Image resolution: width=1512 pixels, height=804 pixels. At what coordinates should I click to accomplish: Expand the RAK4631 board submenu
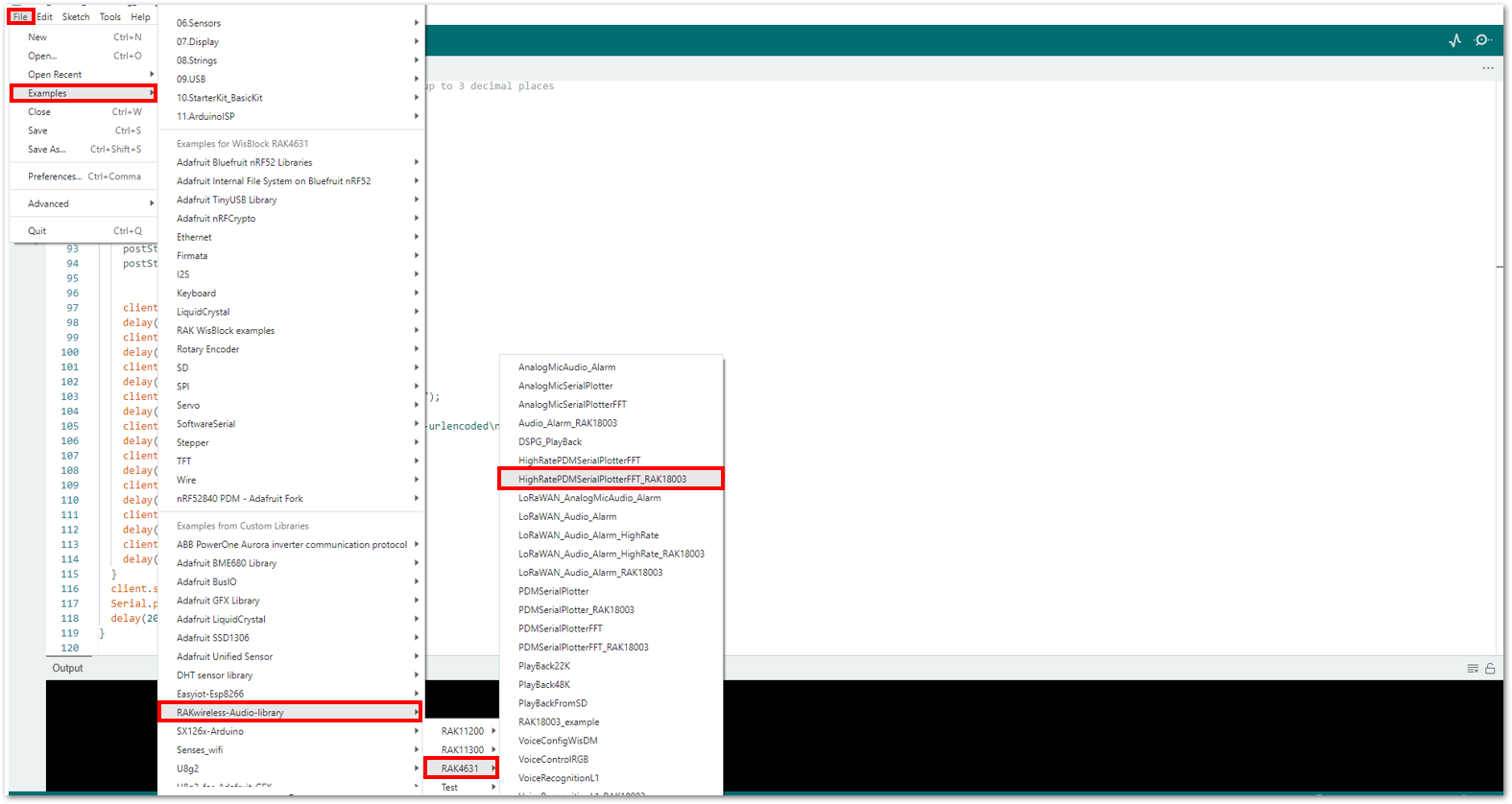point(463,769)
